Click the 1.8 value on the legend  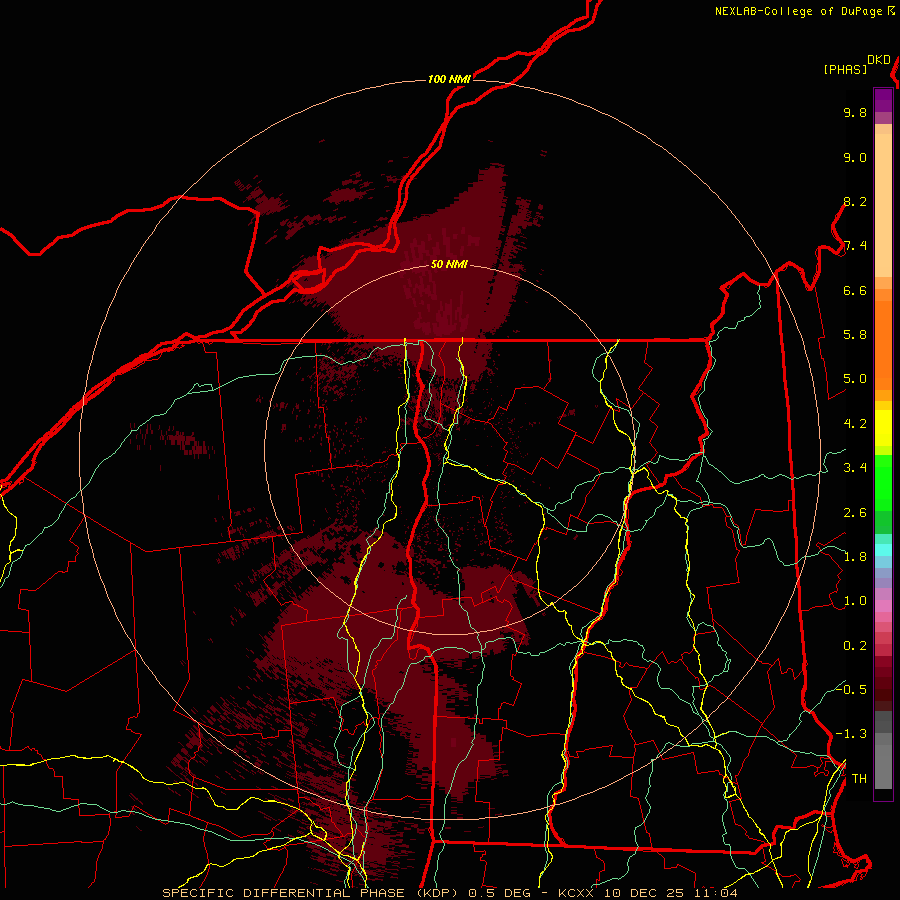[855, 557]
